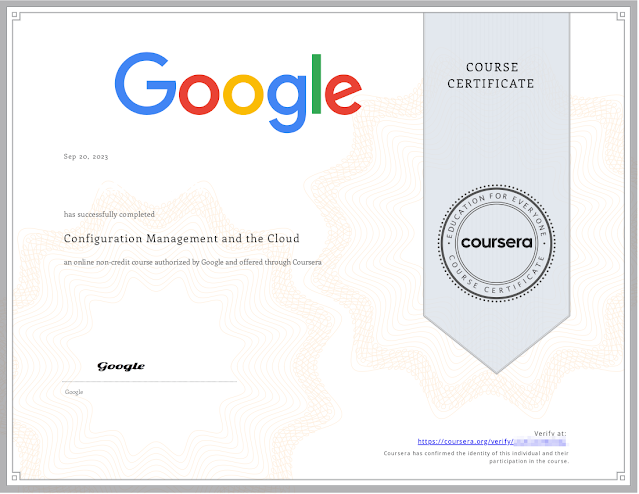Click EDUCATION FOR EVERYONE text on seal ring
The width and height of the screenshot is (639, 494).
(497, 207)
